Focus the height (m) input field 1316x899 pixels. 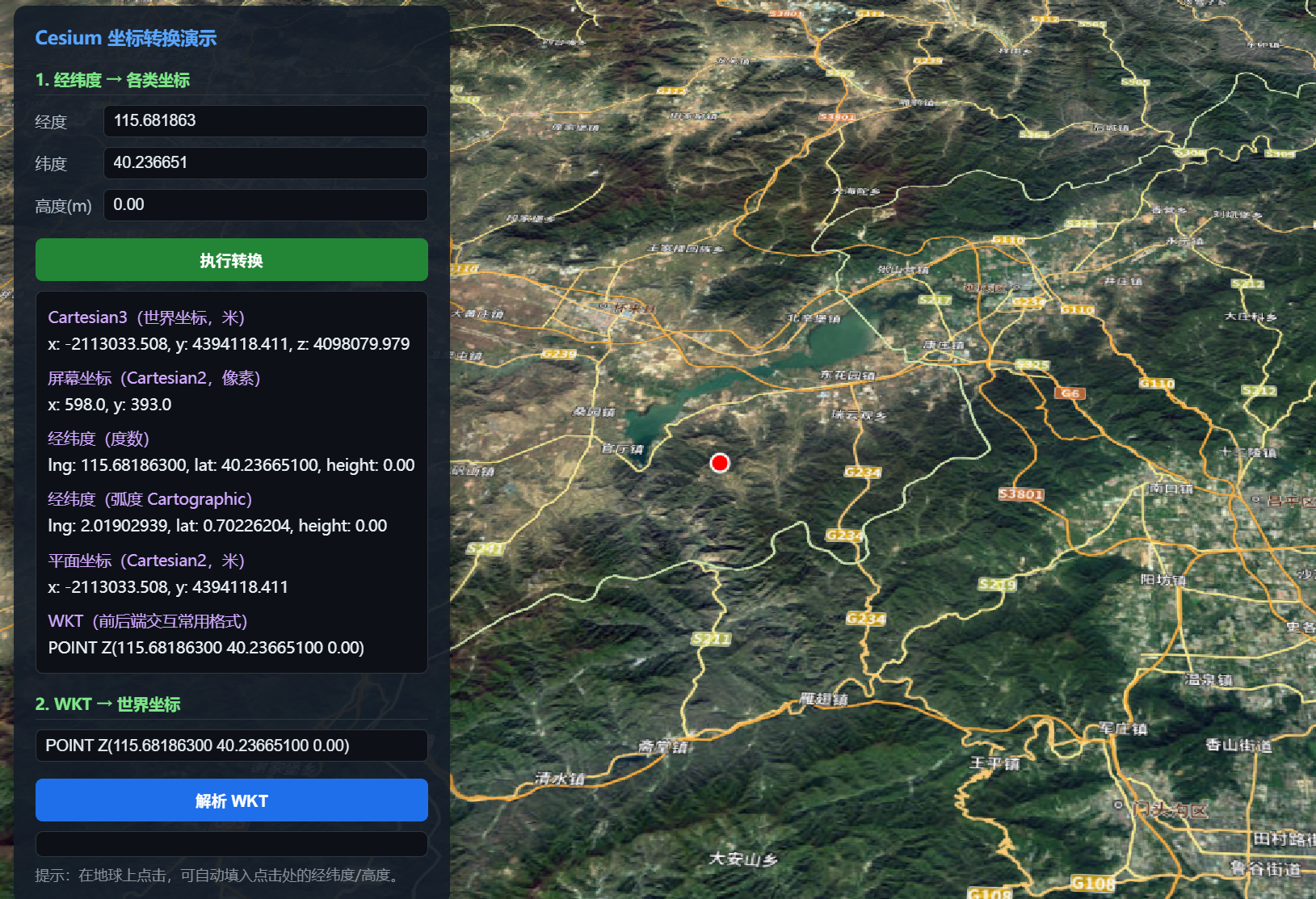pyautogui.click(x=266, y=205)
